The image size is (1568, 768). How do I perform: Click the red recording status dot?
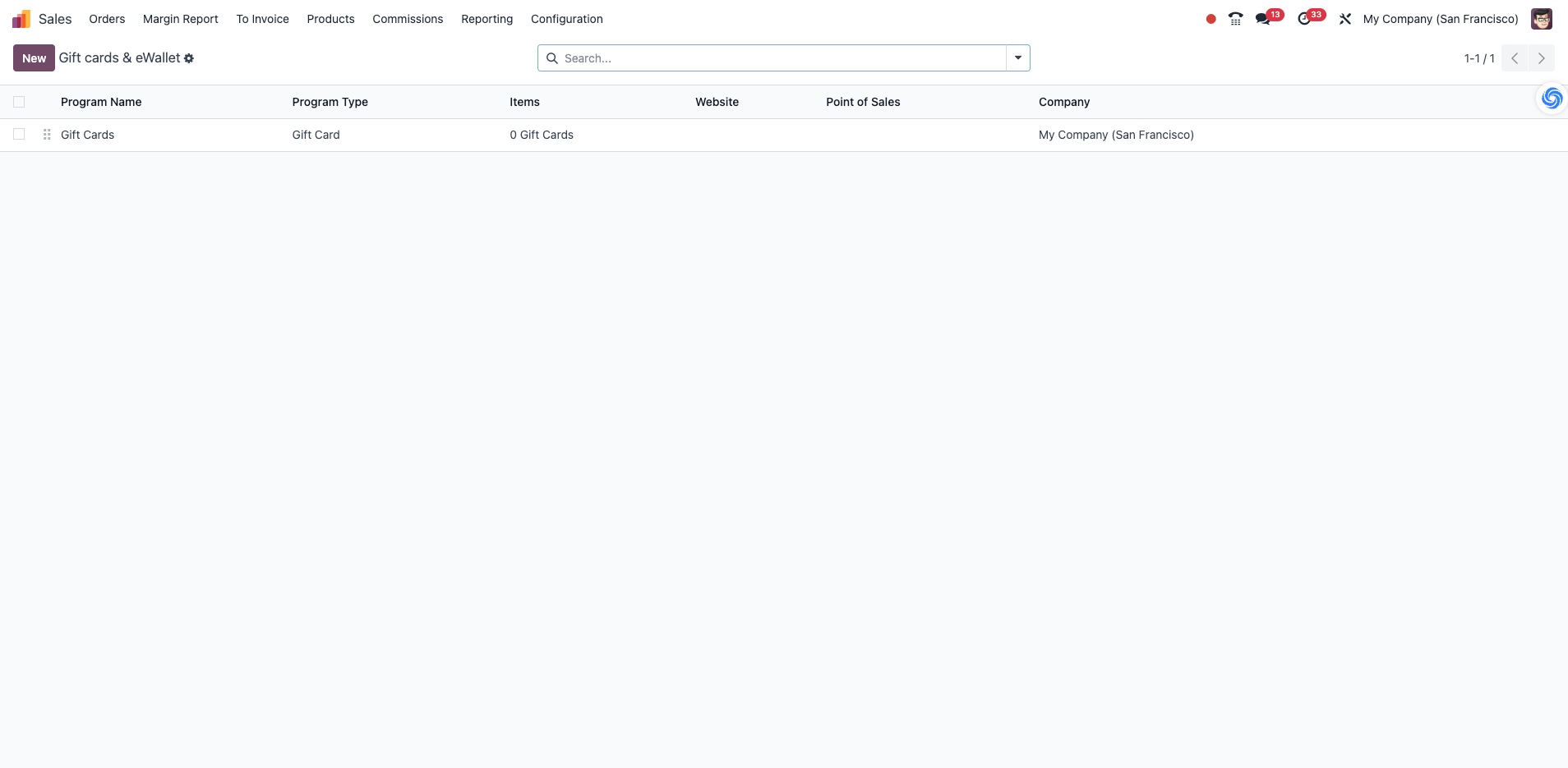(1211, 19)
